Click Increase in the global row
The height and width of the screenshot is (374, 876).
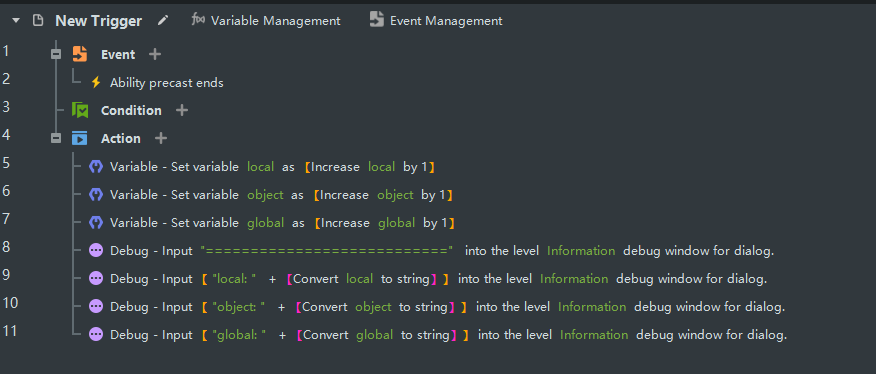click(x=345, y=222)
